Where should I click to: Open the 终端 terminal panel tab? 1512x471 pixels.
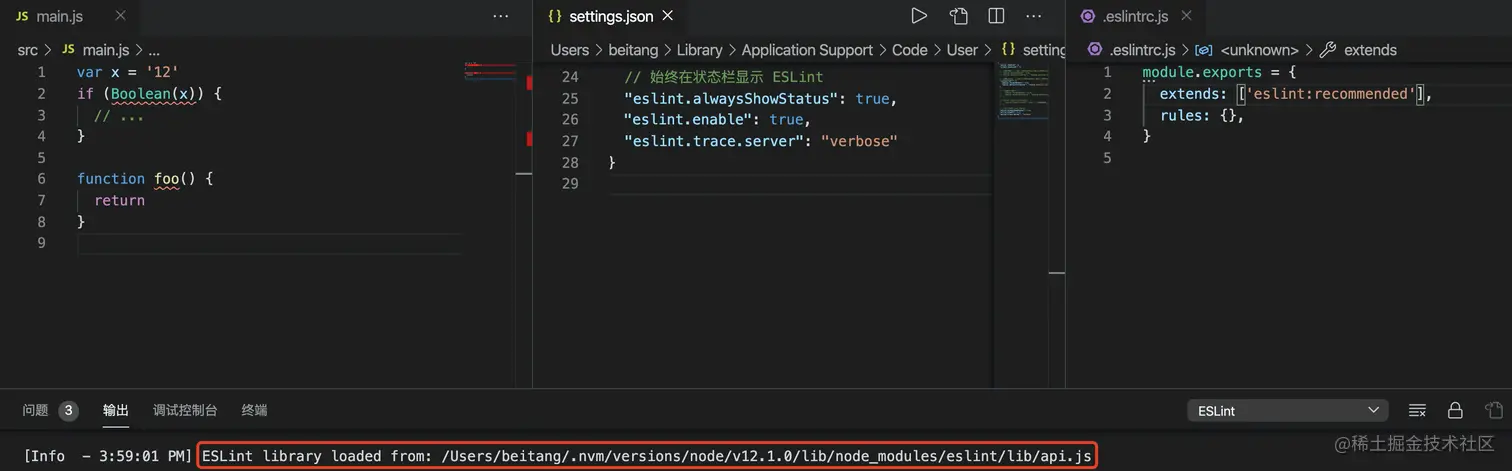click(x=254, y=410)
